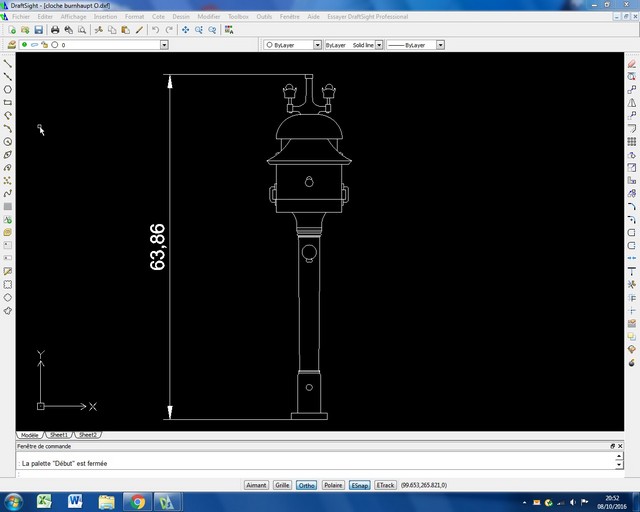Select the Rectangle draw tool
Image resolution: width=640 pixels, height=512 pixels.
point(7,102)
